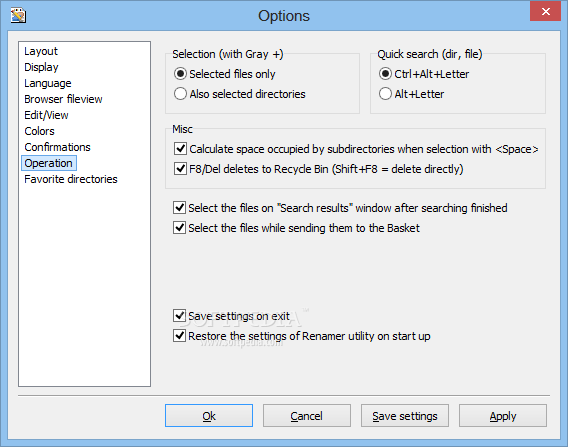568x447 pixels.
Task: Switch to the Language section
Action: click(47, 83)
